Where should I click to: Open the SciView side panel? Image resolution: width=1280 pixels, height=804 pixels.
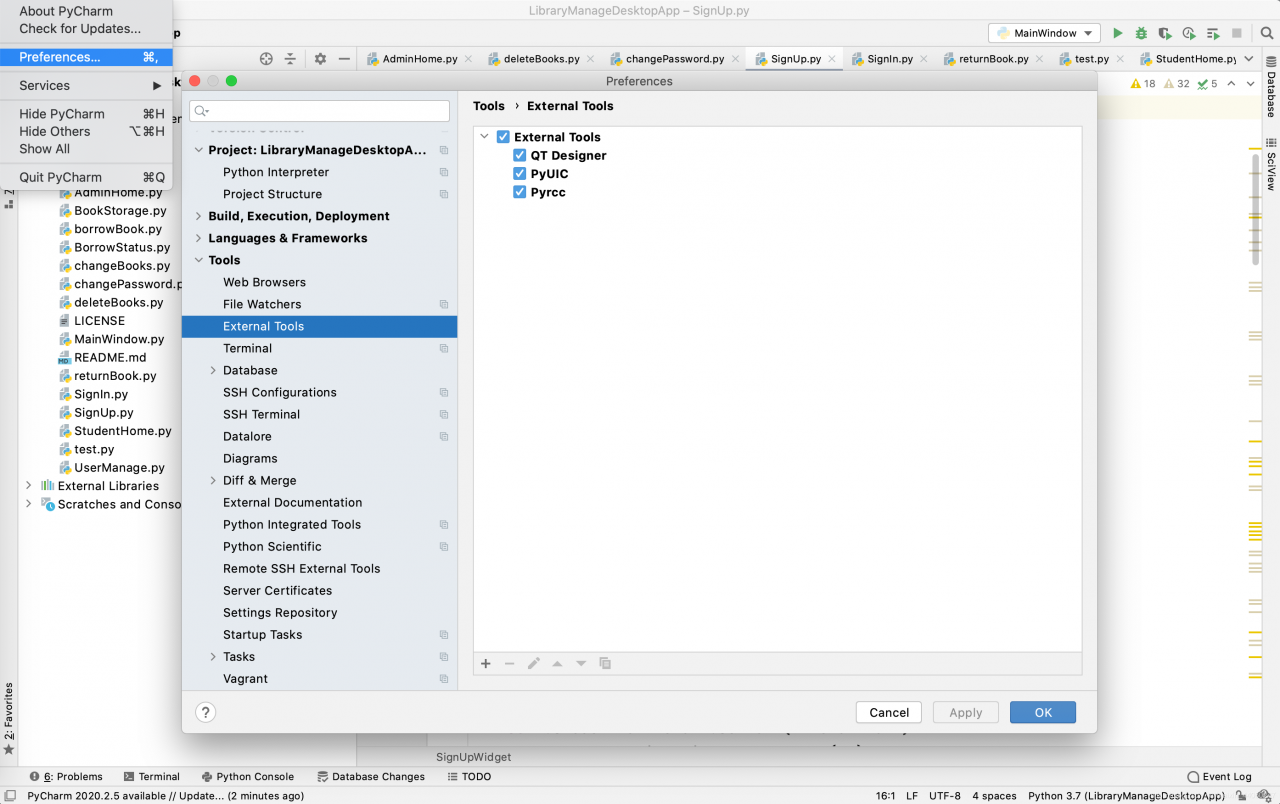(1271, 164)
